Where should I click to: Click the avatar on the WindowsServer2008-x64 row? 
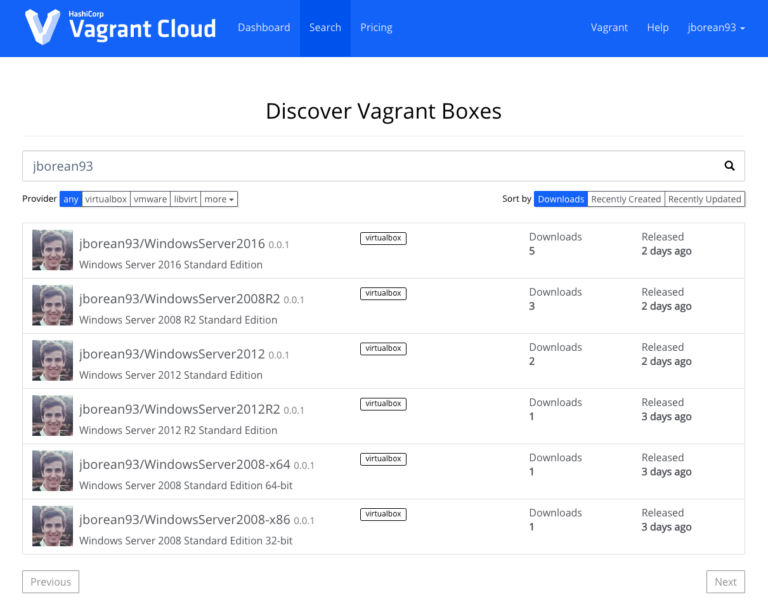click(x=52, y=471)
